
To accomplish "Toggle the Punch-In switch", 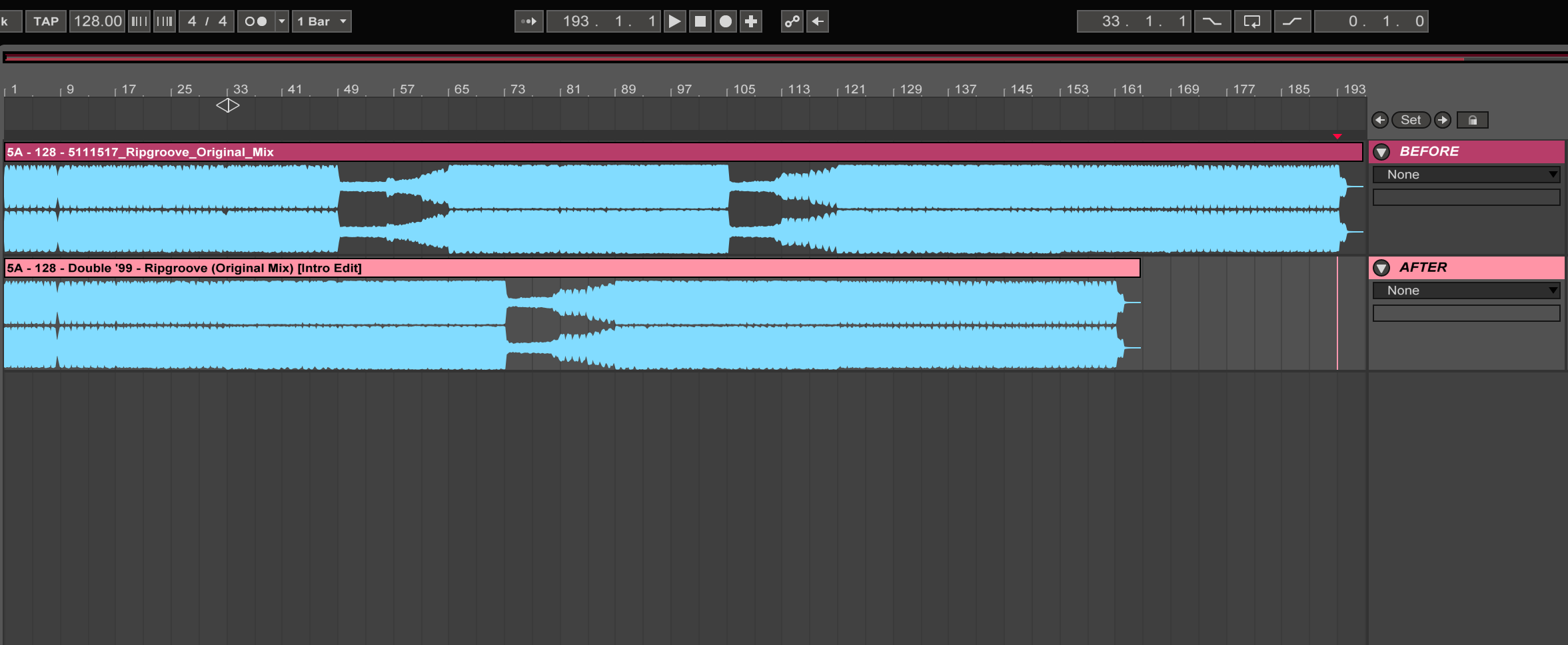I will 1212,21.
